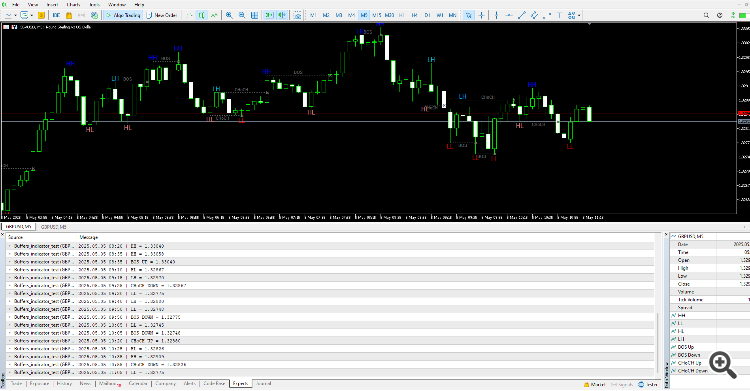Open the Trade tab in Toolbox
The height and width of the screenshot is (391, 750).
(x=16, y=384)
